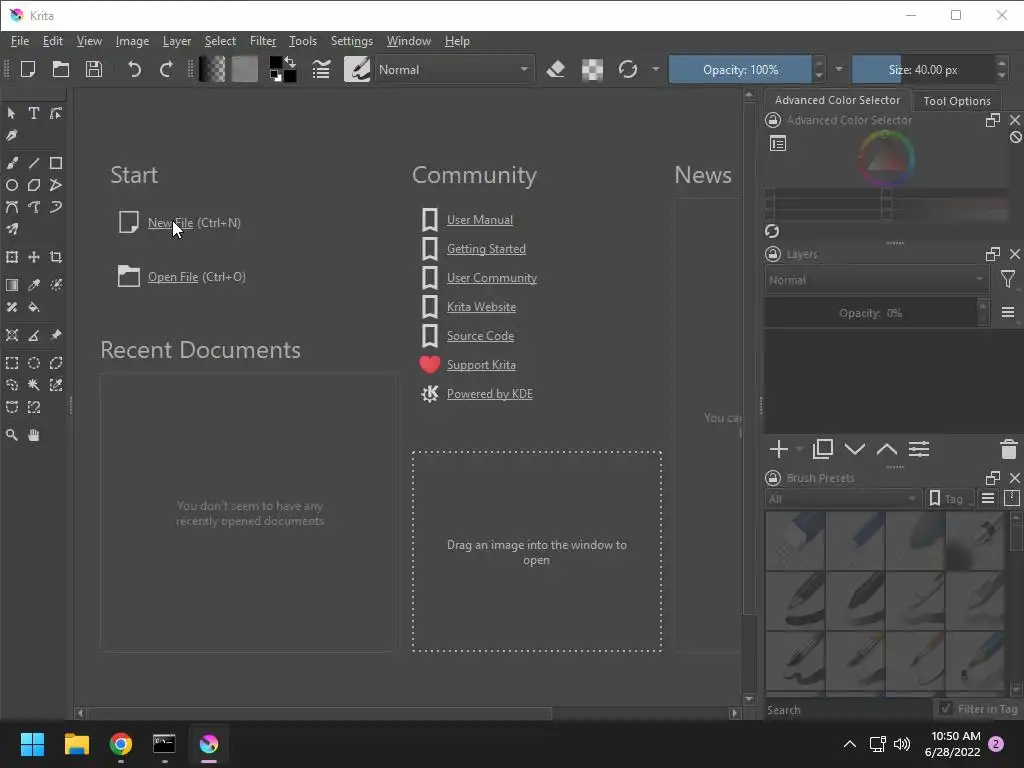This screenshot has height=768, width=1024.
Task: Open layer properties sliders icon
Action: click(919, 449)
